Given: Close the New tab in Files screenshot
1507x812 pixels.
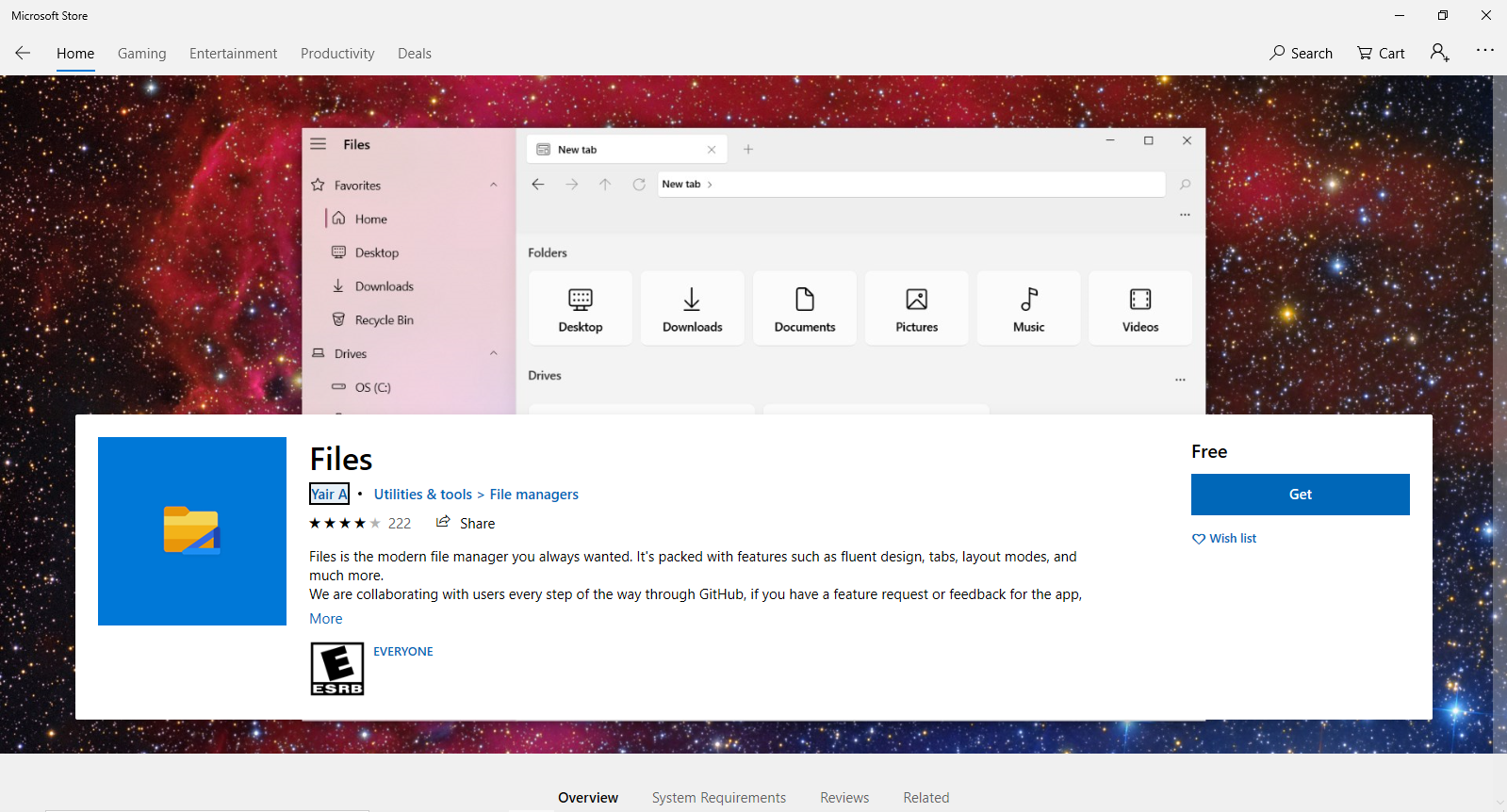Looking at the screenshot, I should coord(712,150).
